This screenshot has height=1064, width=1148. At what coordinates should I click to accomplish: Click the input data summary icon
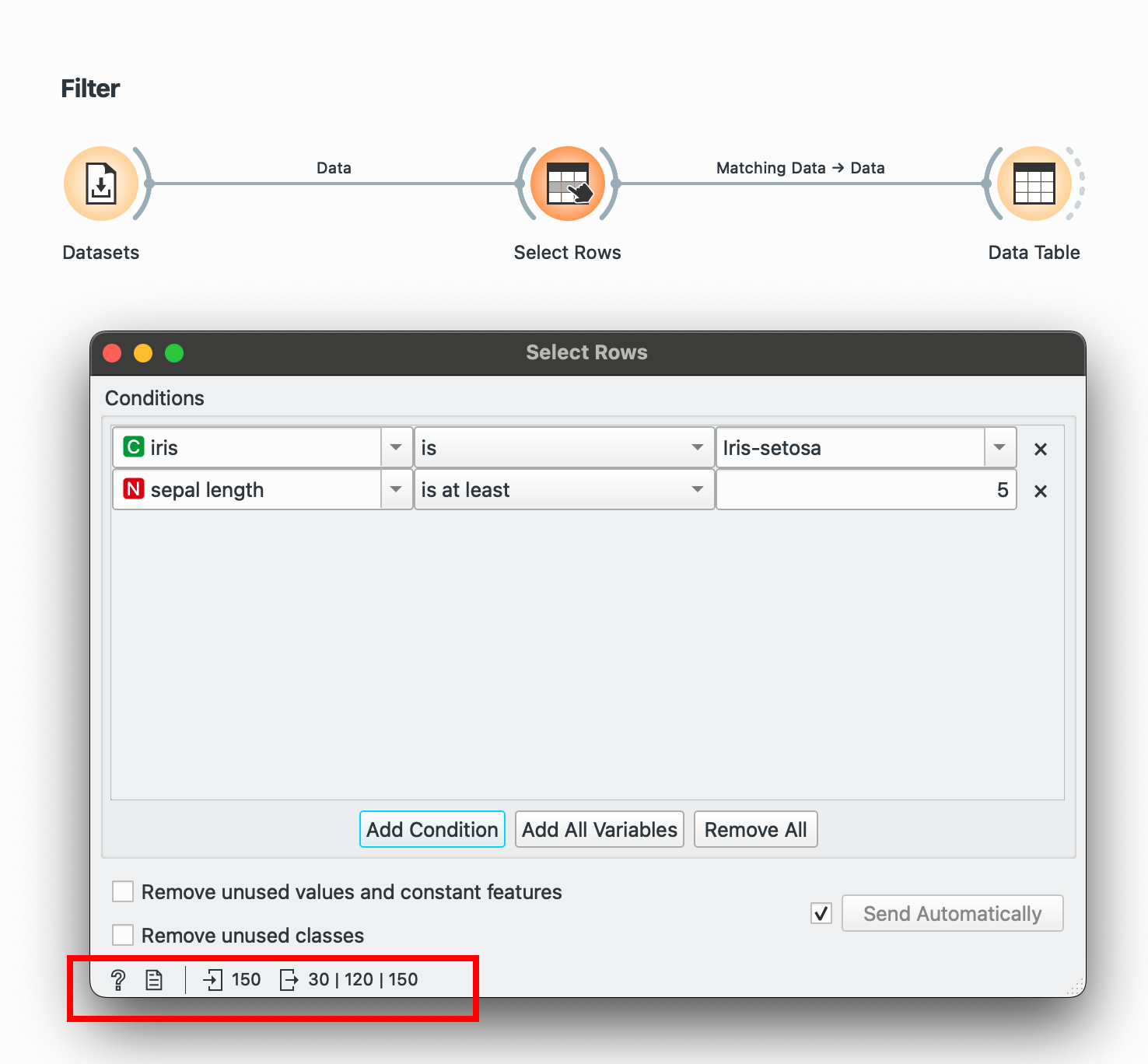pyautogui.click(x=212, y=980)
